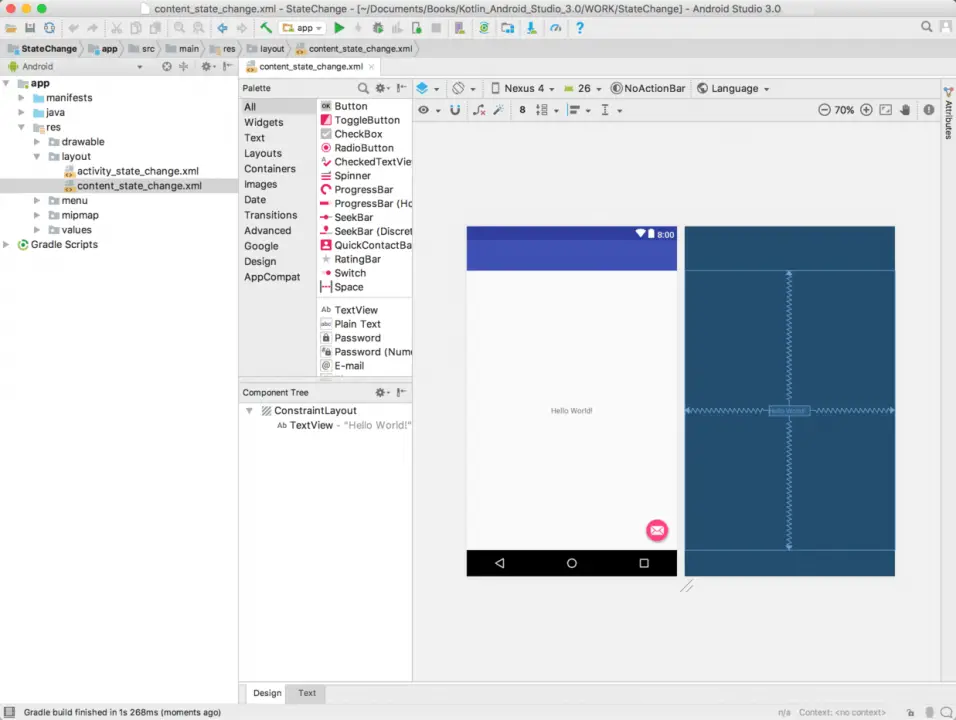Click the NoActionBar theme button
The height and width of the screenshot is (720, 956).
tap(648, 88)
